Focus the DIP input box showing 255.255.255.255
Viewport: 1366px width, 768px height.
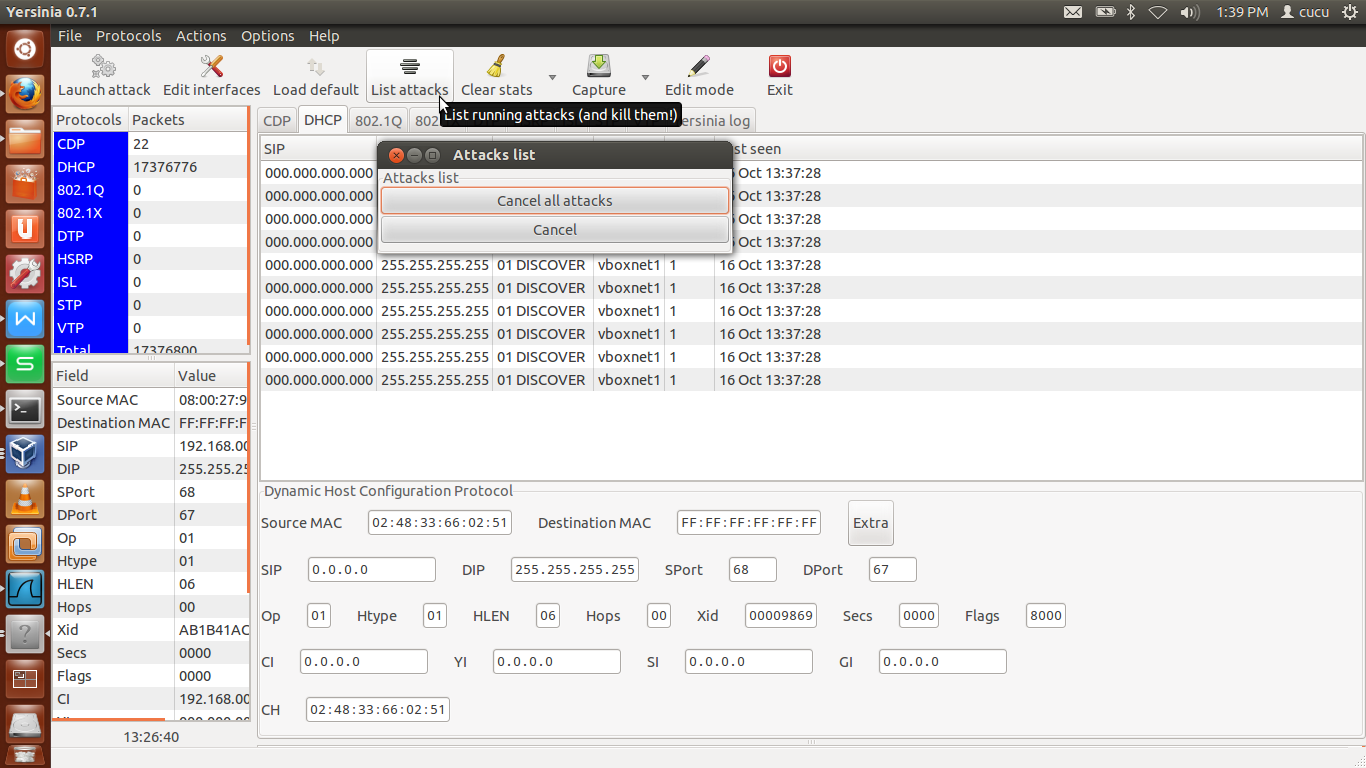tap(575, 570)
